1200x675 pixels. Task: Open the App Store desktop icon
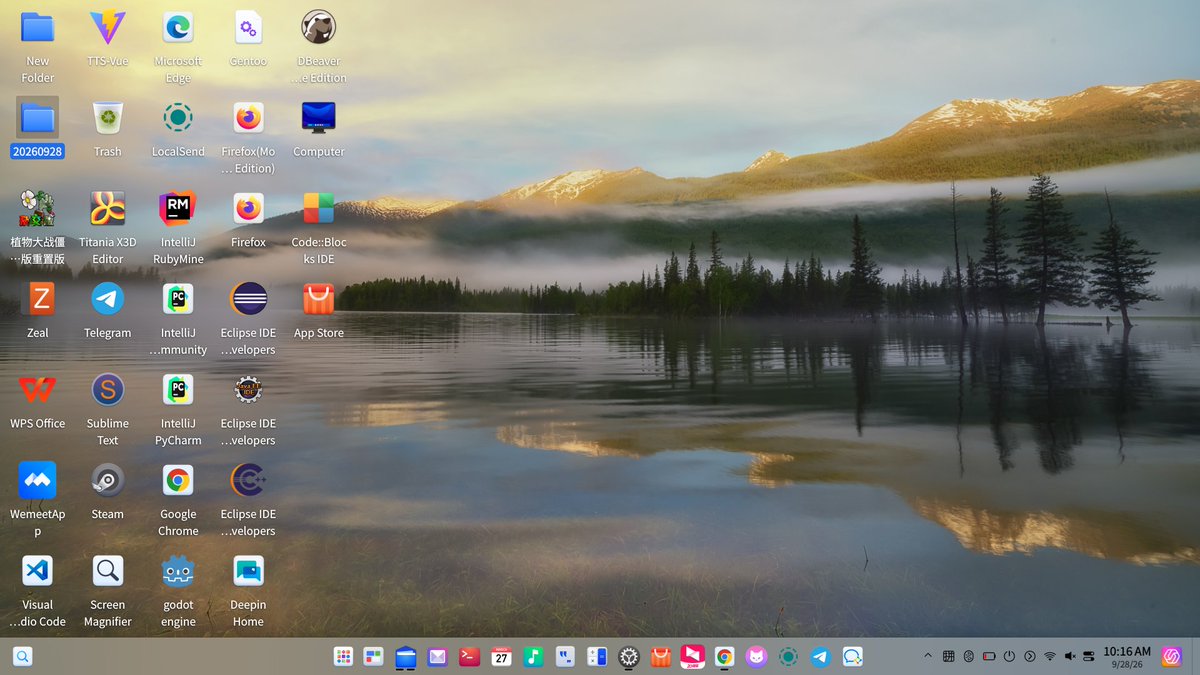318,299
